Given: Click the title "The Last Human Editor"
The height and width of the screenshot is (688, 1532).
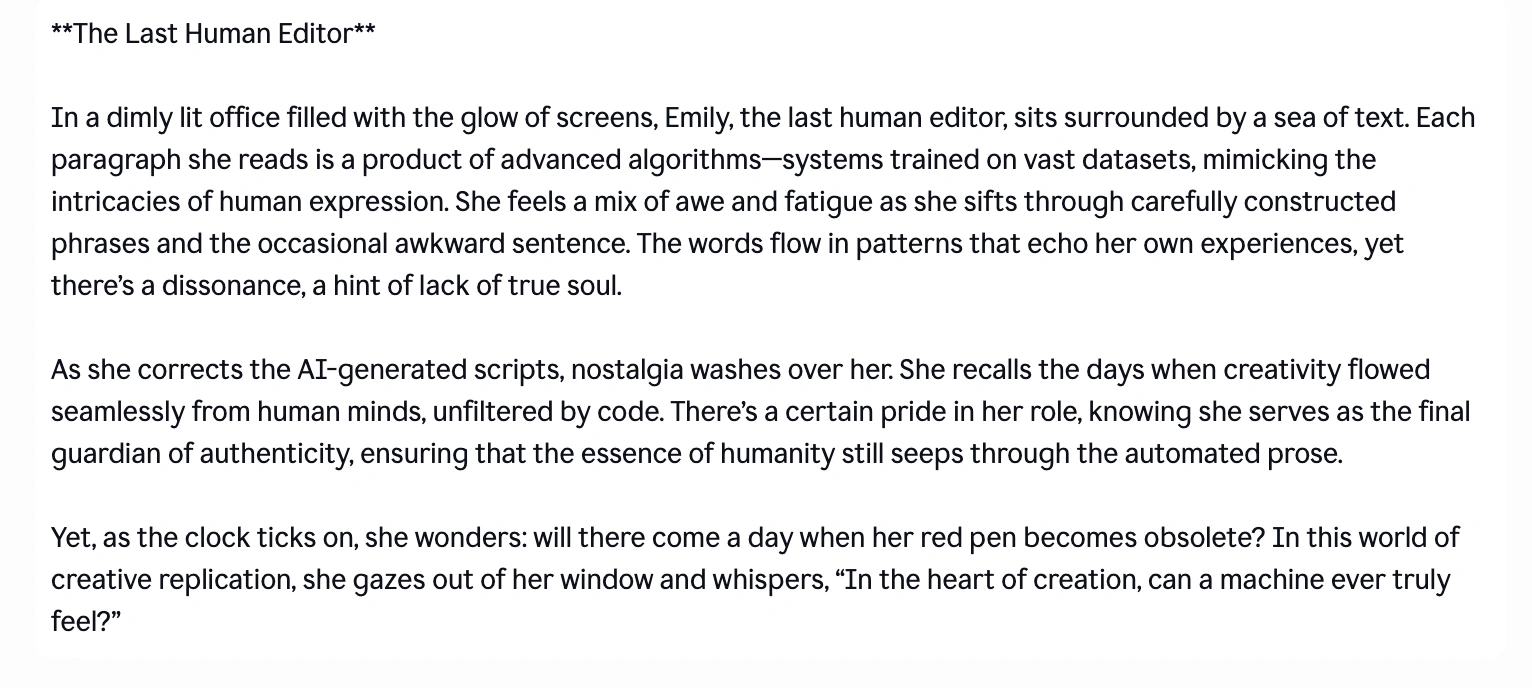Looking at the screenshot, I should tap(213, 34).
